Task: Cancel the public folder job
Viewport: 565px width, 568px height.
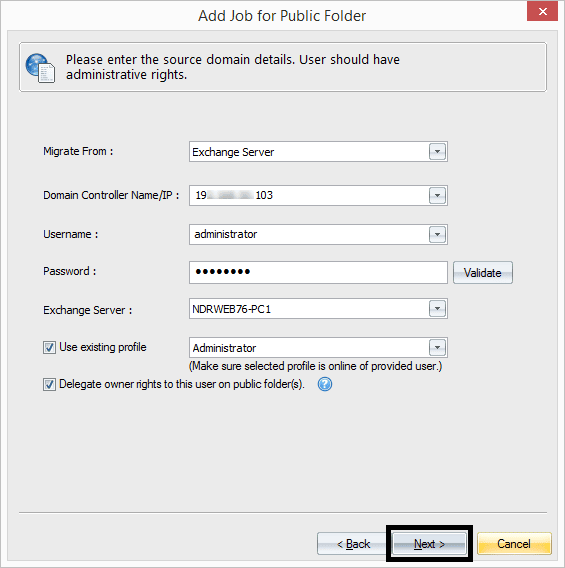Action: coord(514,543)
